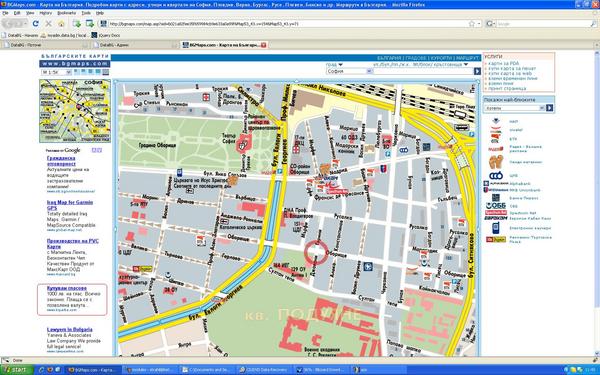
Task: Open the Lawyers in Bulgaria ad link
Action: tap(70, 329)
